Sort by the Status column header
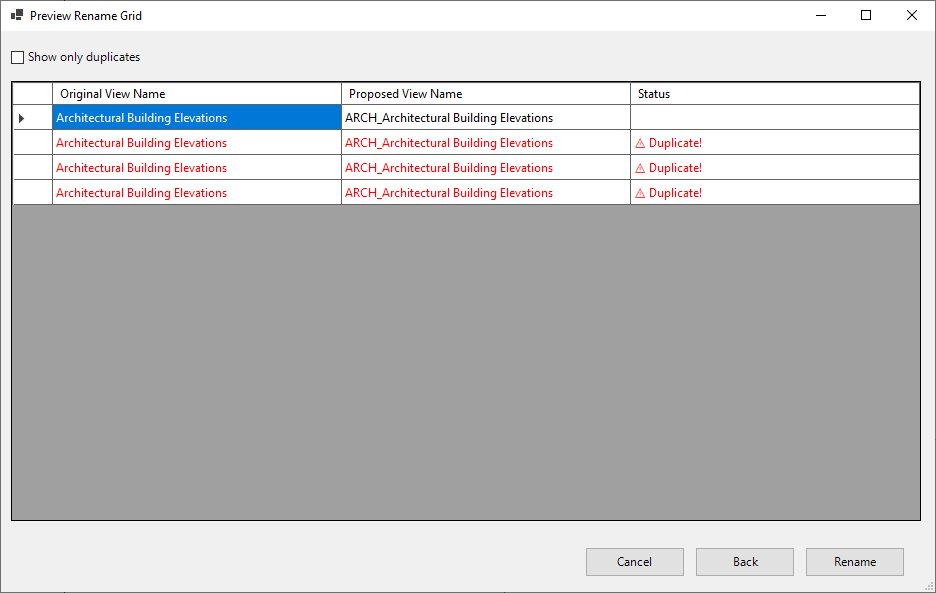 (x=774, y=94)
